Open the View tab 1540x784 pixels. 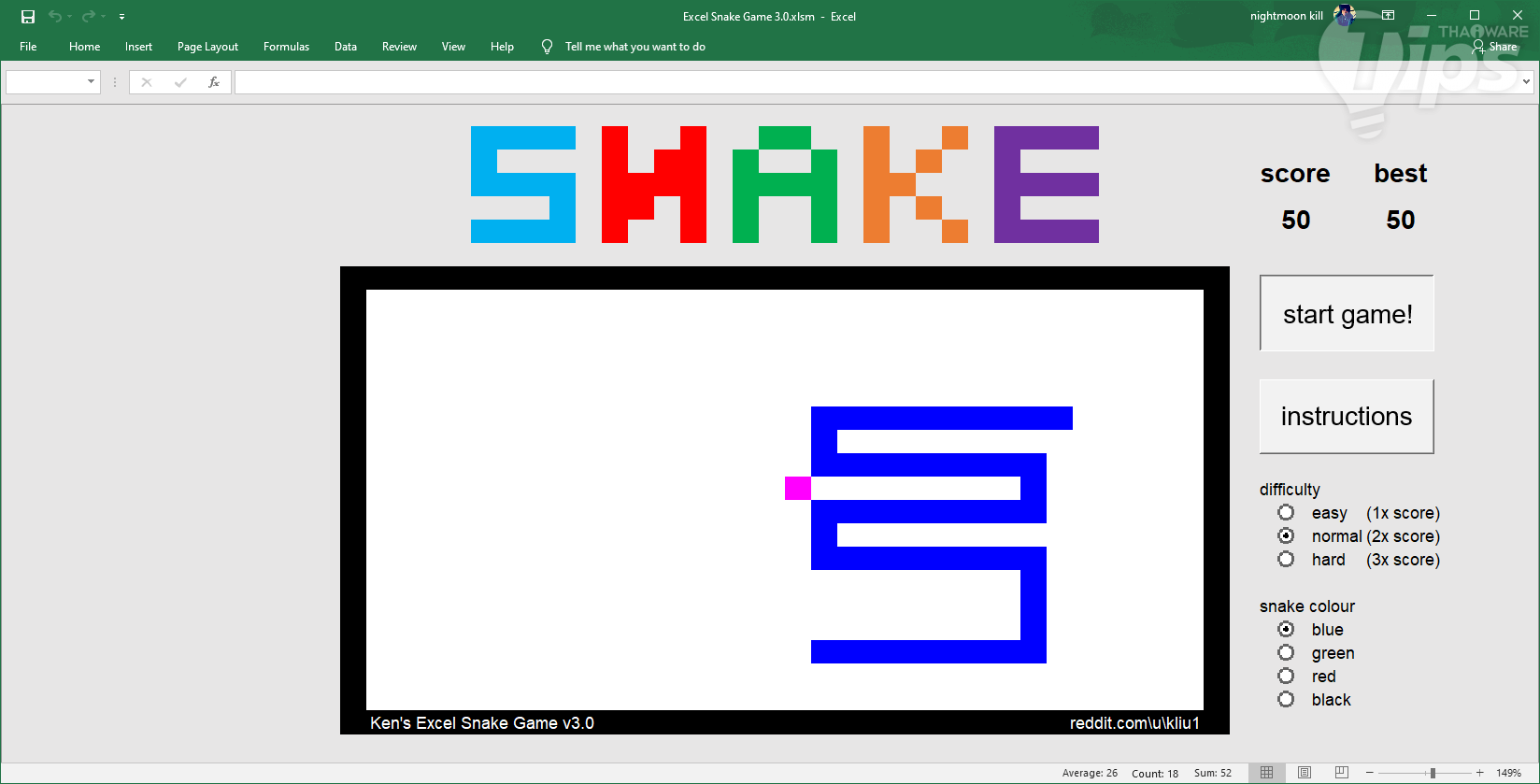pyautogui.click(x=453, y=47)
